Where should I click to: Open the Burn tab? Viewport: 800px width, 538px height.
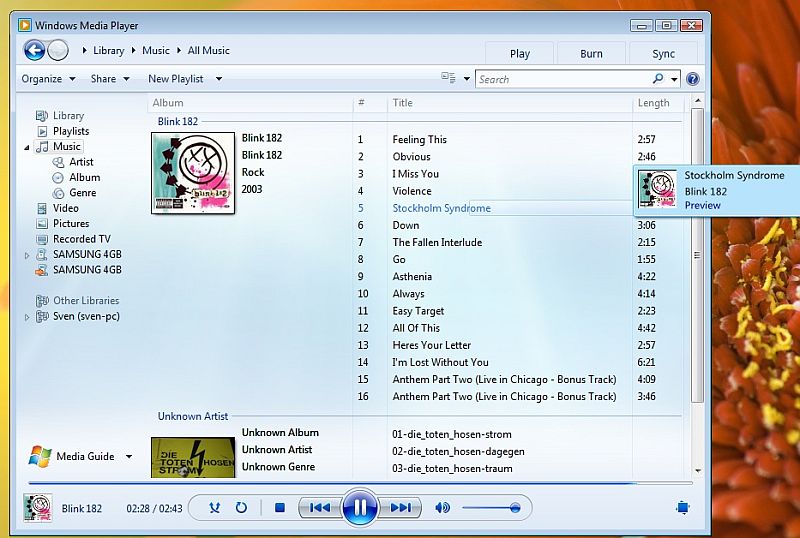click(x=591, y=53)
